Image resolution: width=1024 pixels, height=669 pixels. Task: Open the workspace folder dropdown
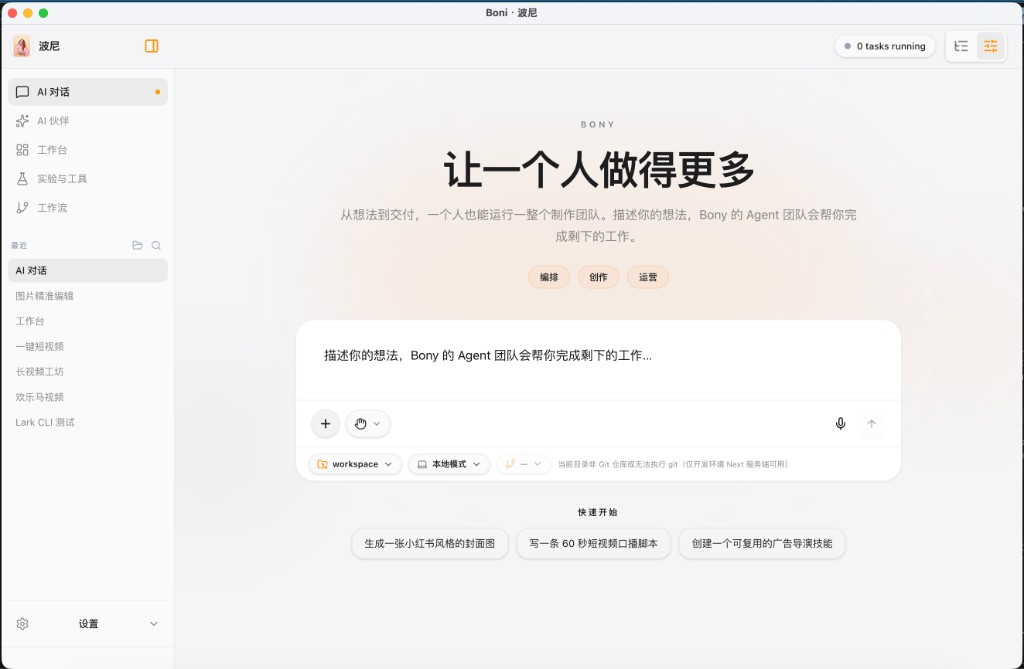355,464
